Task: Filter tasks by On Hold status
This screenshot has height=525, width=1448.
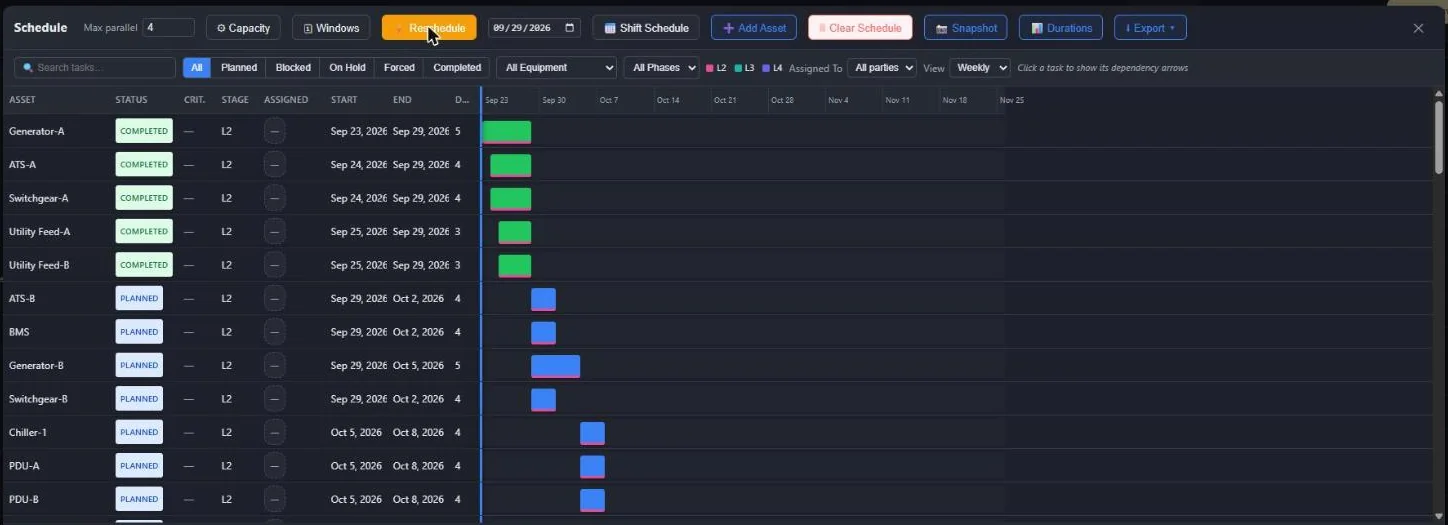Action: 347,68
